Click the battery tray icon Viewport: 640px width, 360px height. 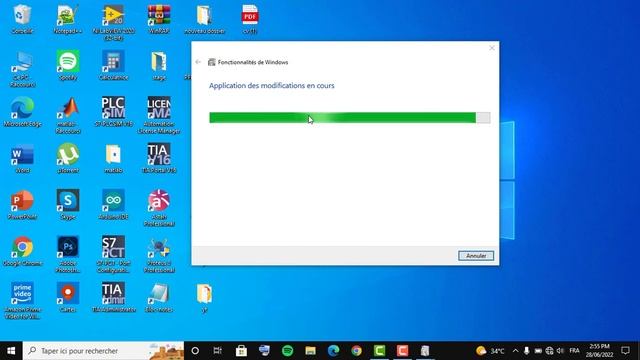point(538,351)
